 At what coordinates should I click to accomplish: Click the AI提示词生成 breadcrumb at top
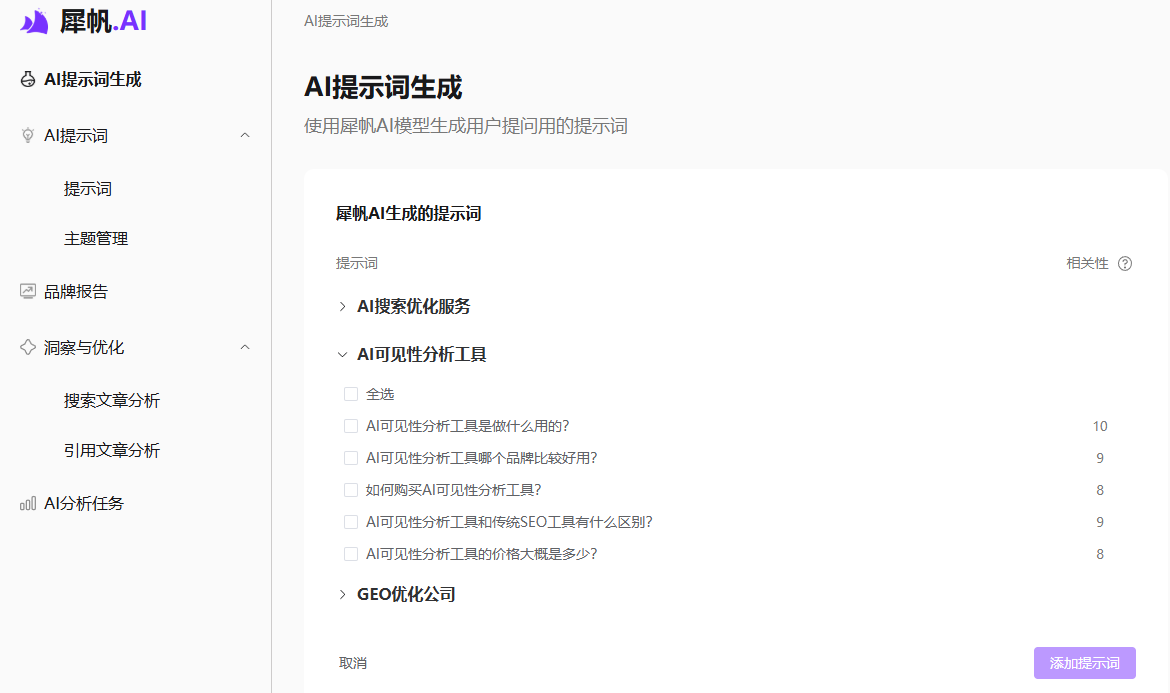click(x=345, y=19)
